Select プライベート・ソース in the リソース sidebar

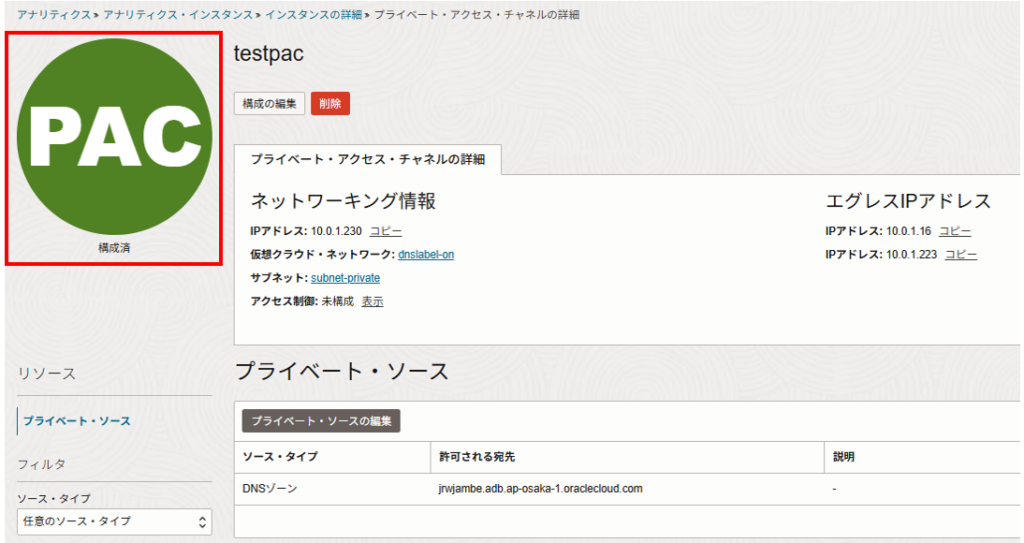(x=77, y=421)
